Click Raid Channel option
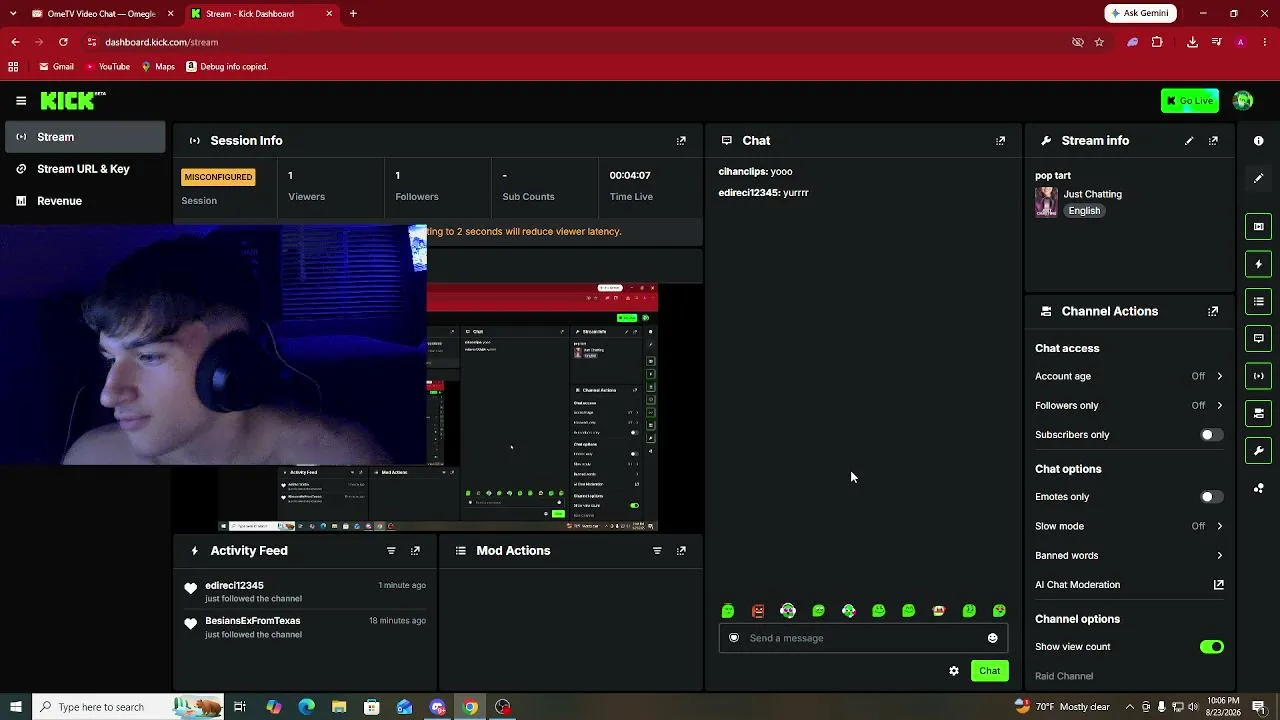 (x=1064, y=676)
